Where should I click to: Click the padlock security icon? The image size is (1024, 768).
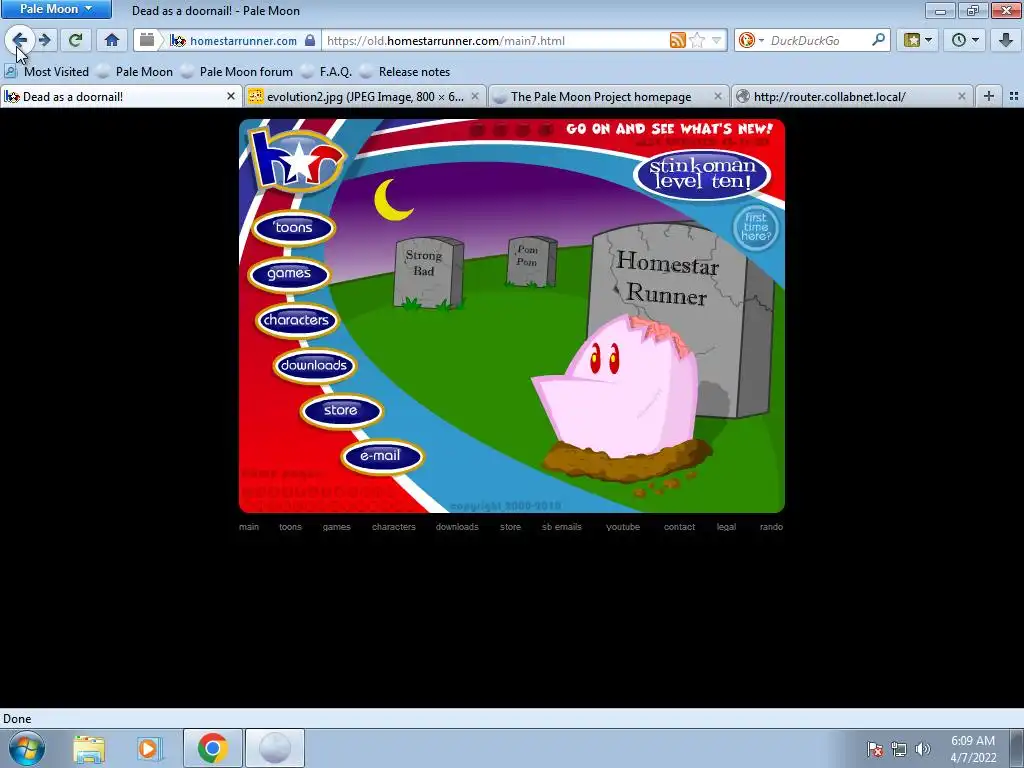[311, 40]
